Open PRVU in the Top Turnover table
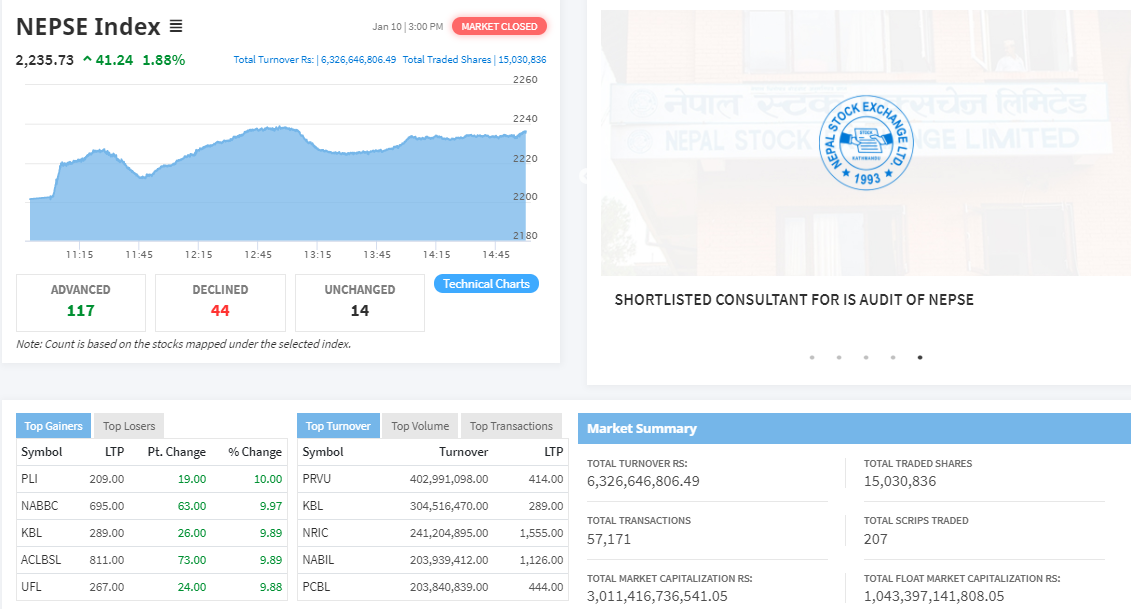The image size is (1131, 609). (x=317, y=478)
